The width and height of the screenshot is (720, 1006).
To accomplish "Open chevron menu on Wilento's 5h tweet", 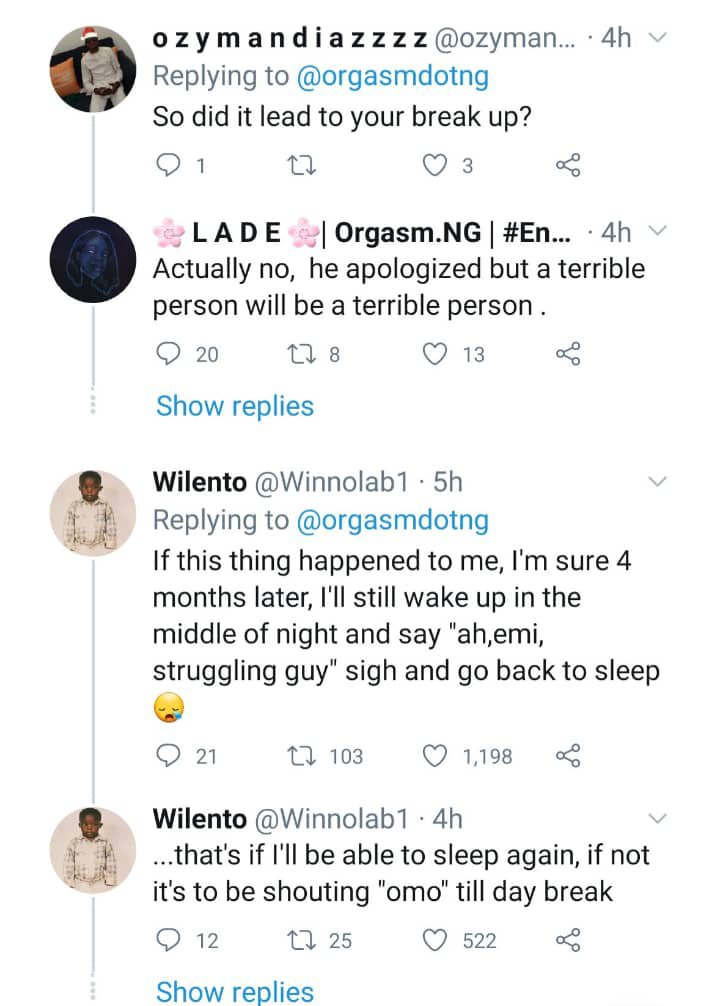I will pyautogui.click(x=657, y=483).
